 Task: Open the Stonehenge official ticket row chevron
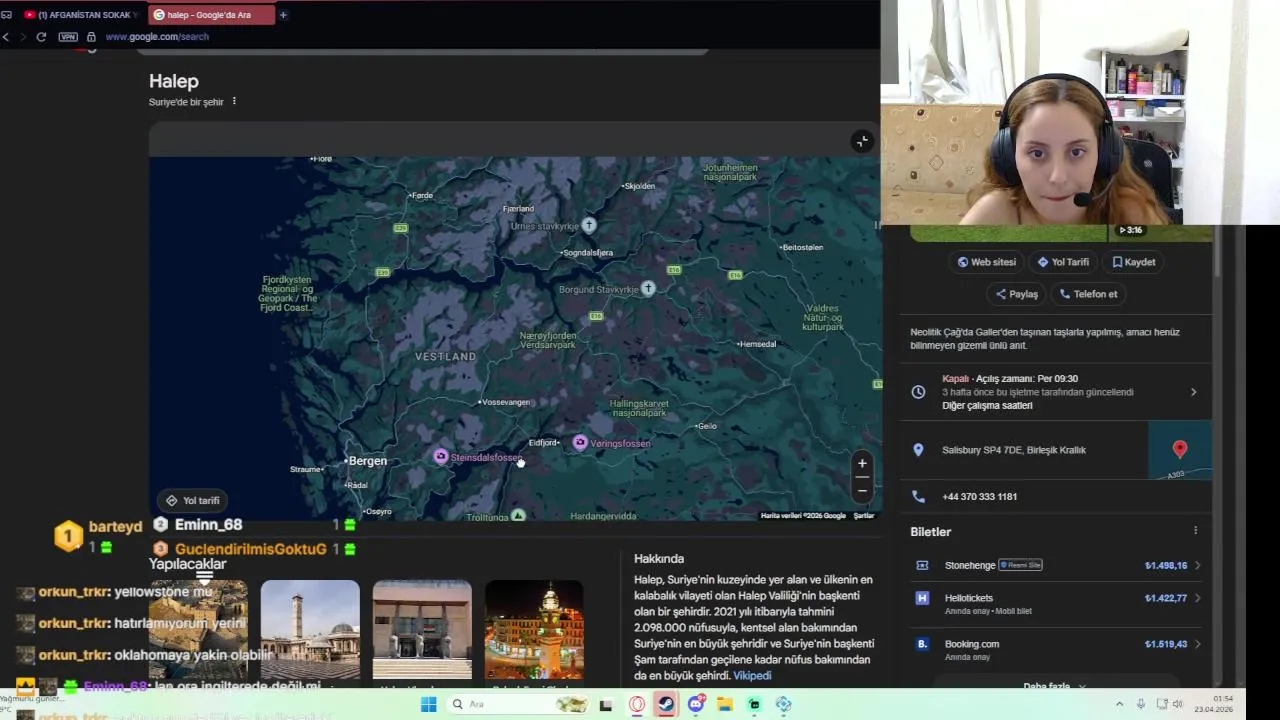pyautogui.click(x=1197, y=565)
